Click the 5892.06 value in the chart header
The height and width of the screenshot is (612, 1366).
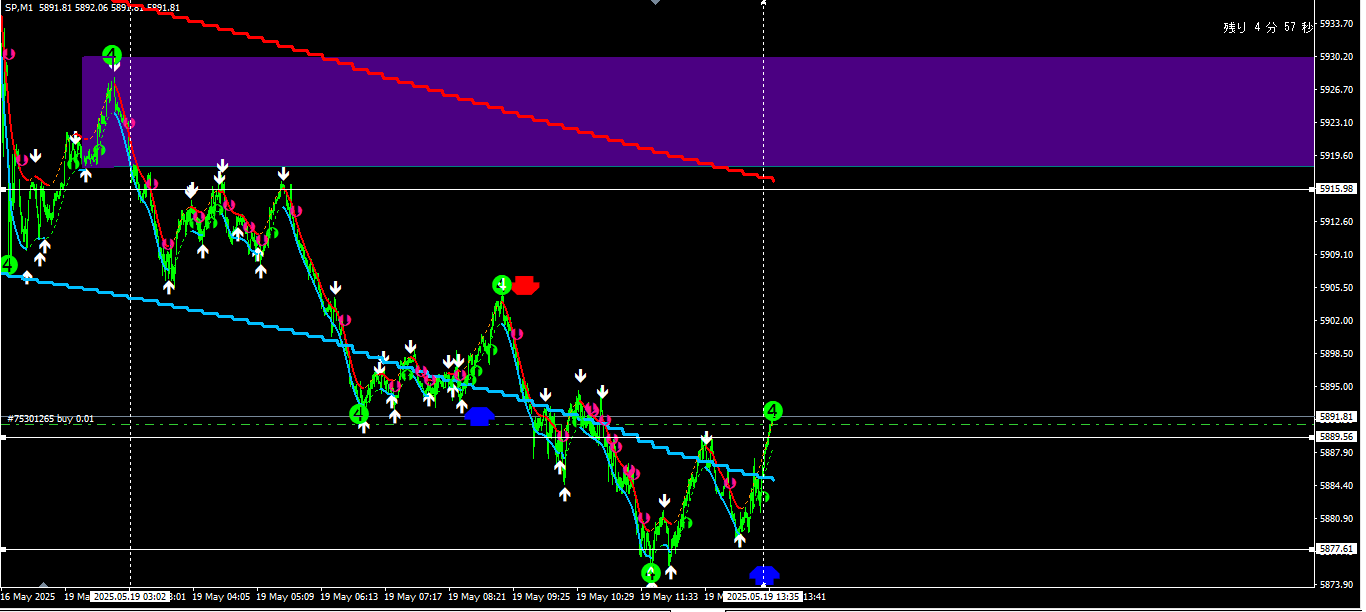tap(92, 7)
